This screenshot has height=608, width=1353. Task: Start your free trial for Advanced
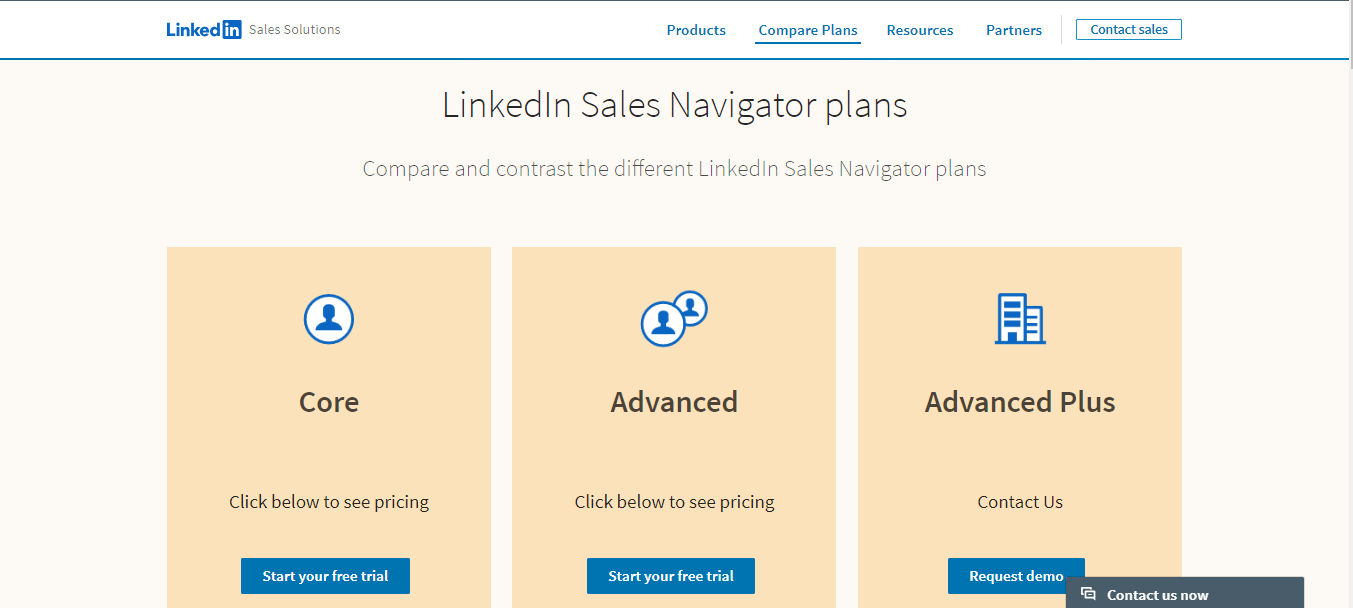(x=670, y=576)
